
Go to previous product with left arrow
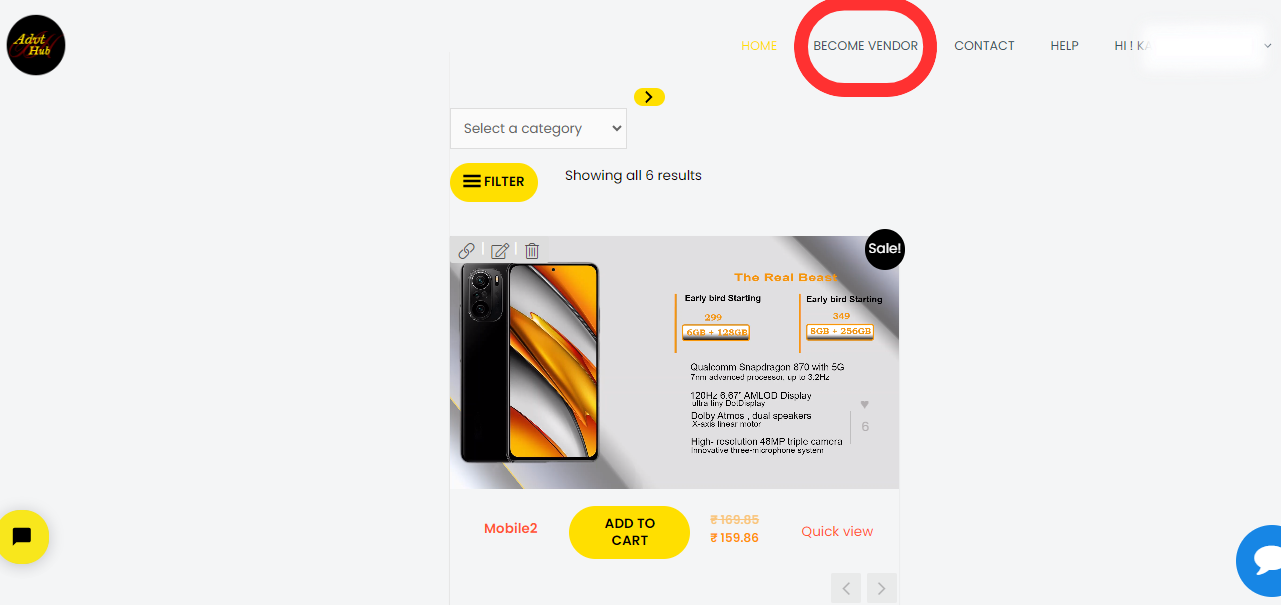click(x=846, y=589)
